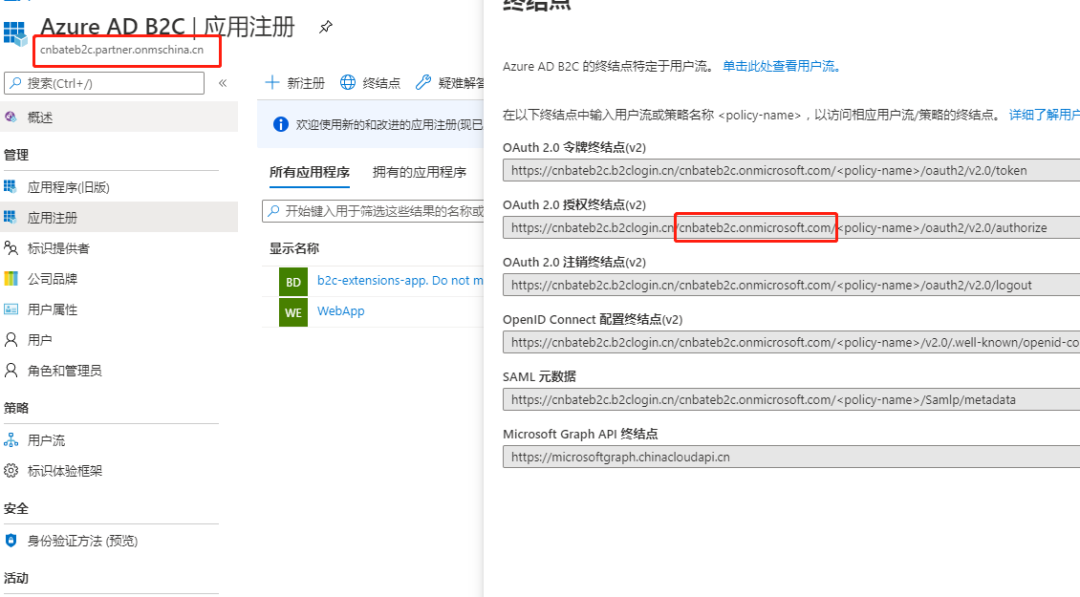Select OAuth 2.0 令牌终结点 URL field

(791, 170)
